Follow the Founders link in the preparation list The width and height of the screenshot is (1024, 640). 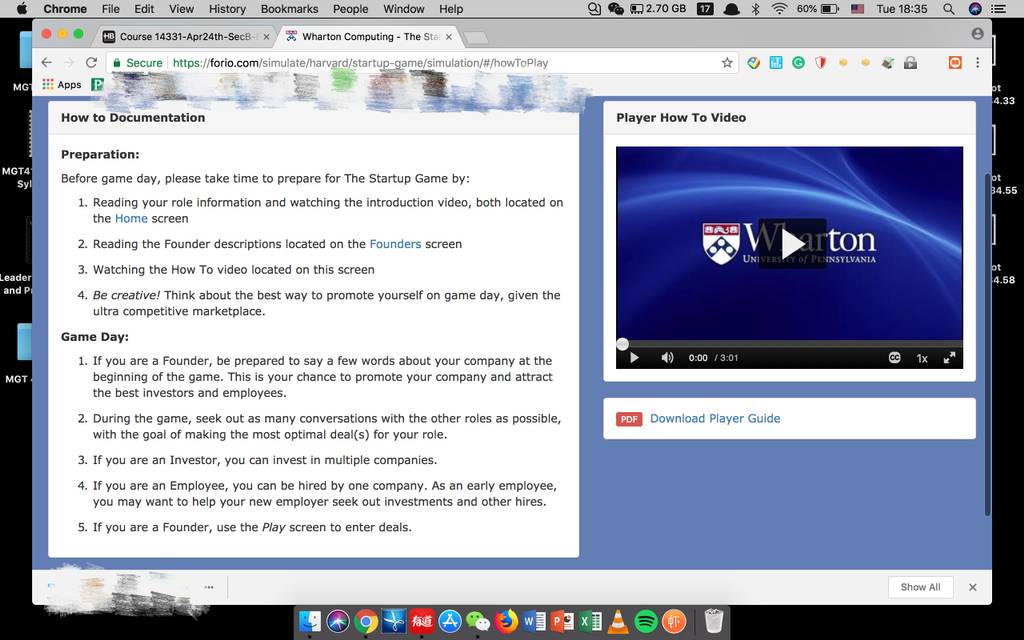395,244
